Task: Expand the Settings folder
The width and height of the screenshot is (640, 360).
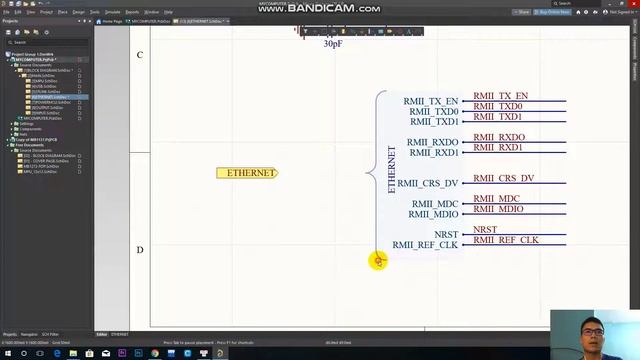Action: coord(12,124)
